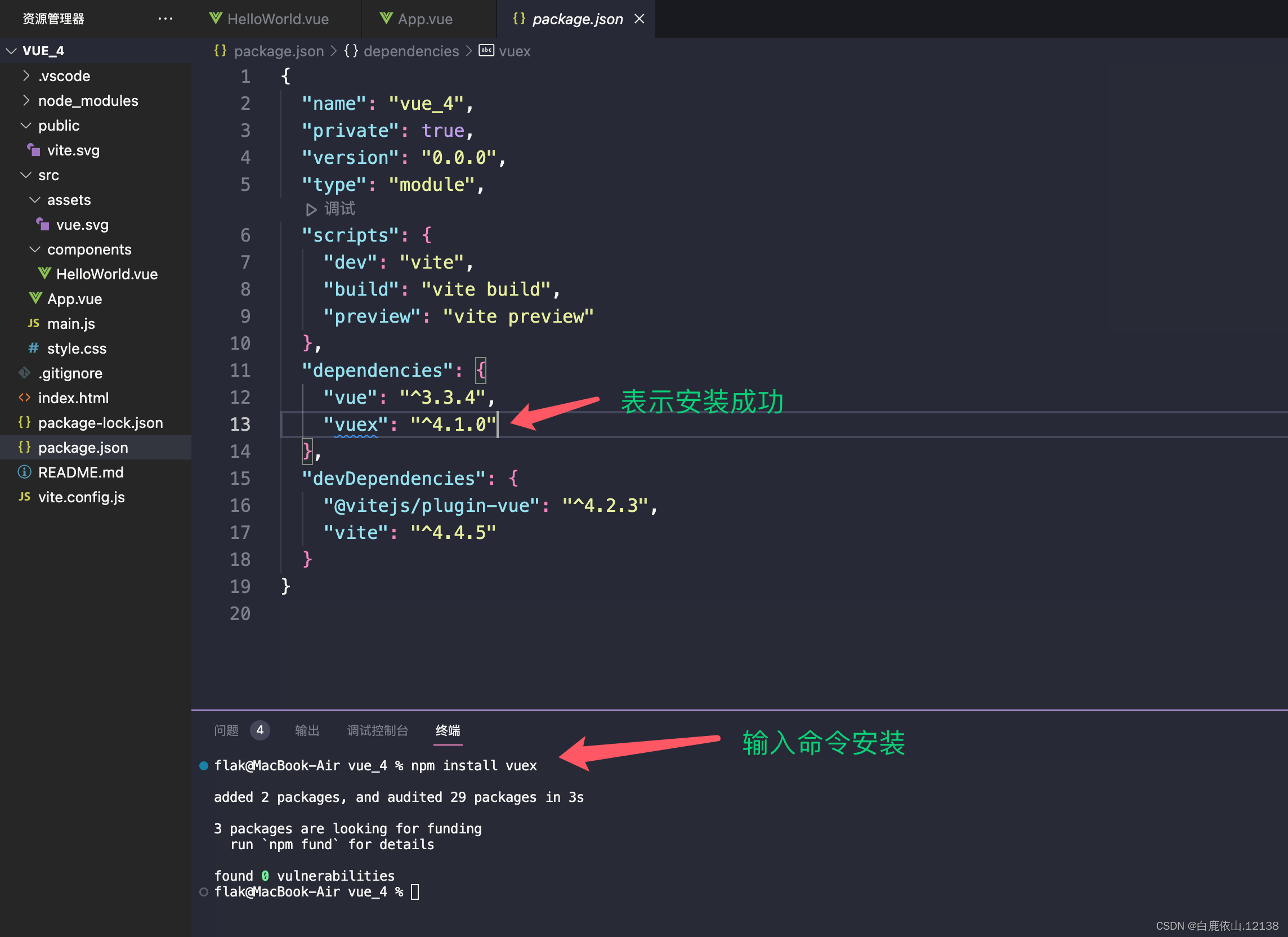
Task: Open the 问题 problems panel tab
Action: click(x=226, y=730)
